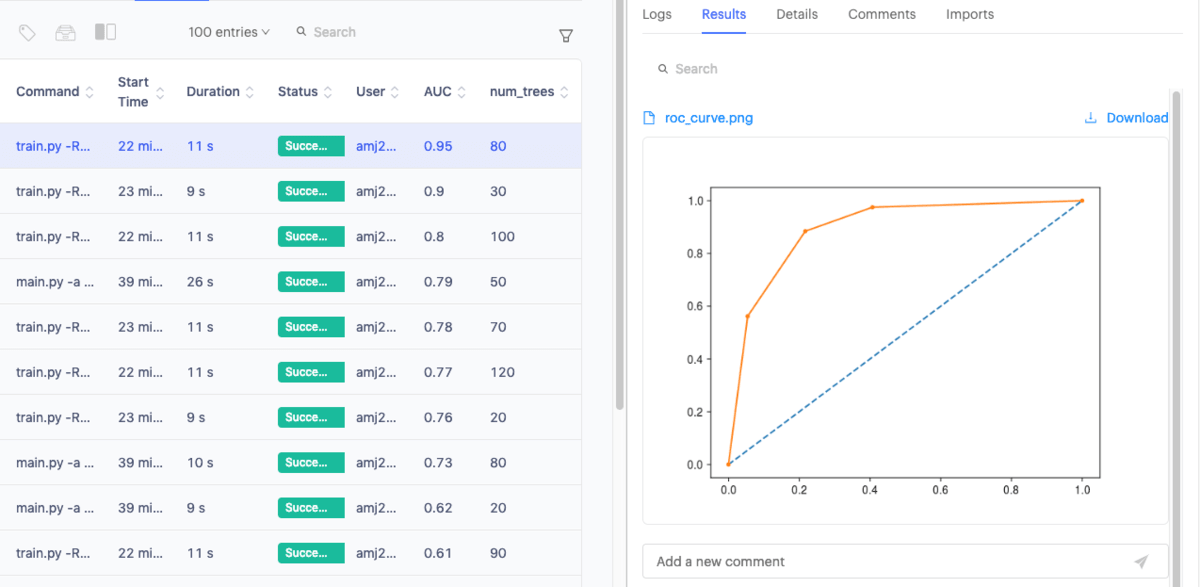Click the search magnifier in the table toolbar
The image size is (1200, 587).
(300, 32)
